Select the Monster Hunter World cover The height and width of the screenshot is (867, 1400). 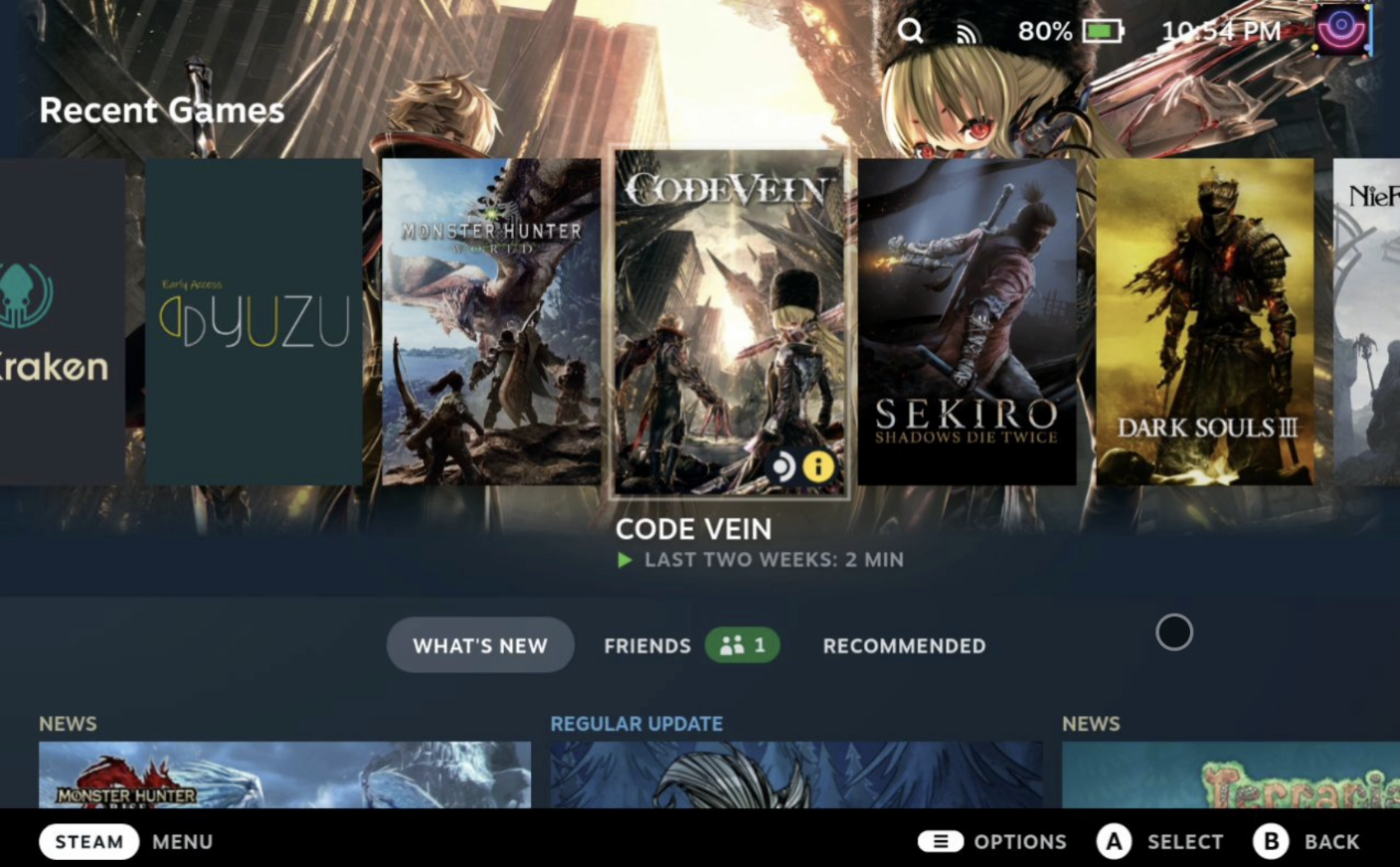point(491,322)
